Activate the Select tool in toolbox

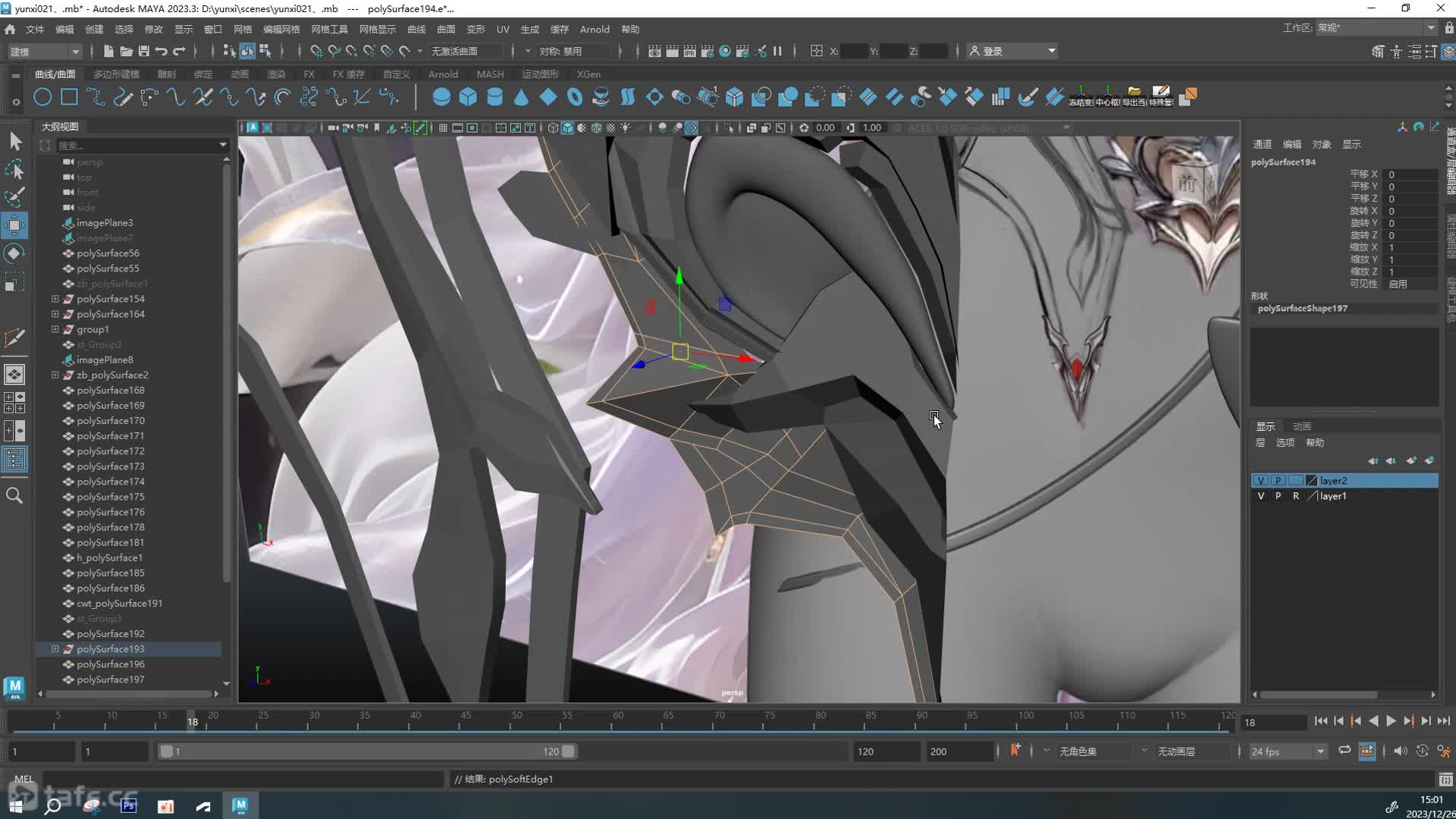15,141
